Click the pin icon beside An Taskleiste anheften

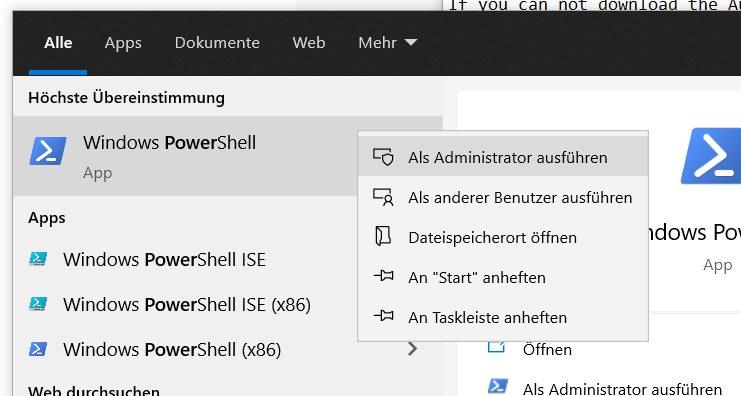point(384,316)
